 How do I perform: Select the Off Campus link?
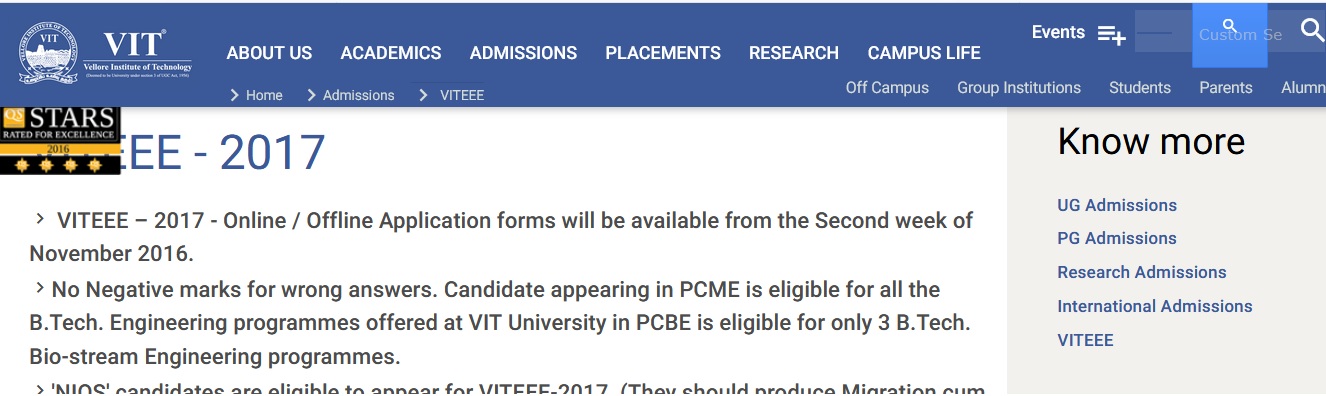pyautogui.click(x=887, y=88)
